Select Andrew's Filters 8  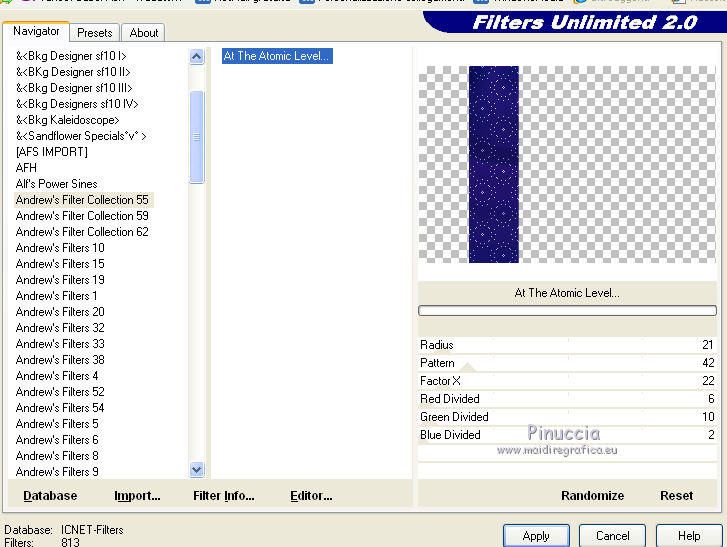coord(57,456)
